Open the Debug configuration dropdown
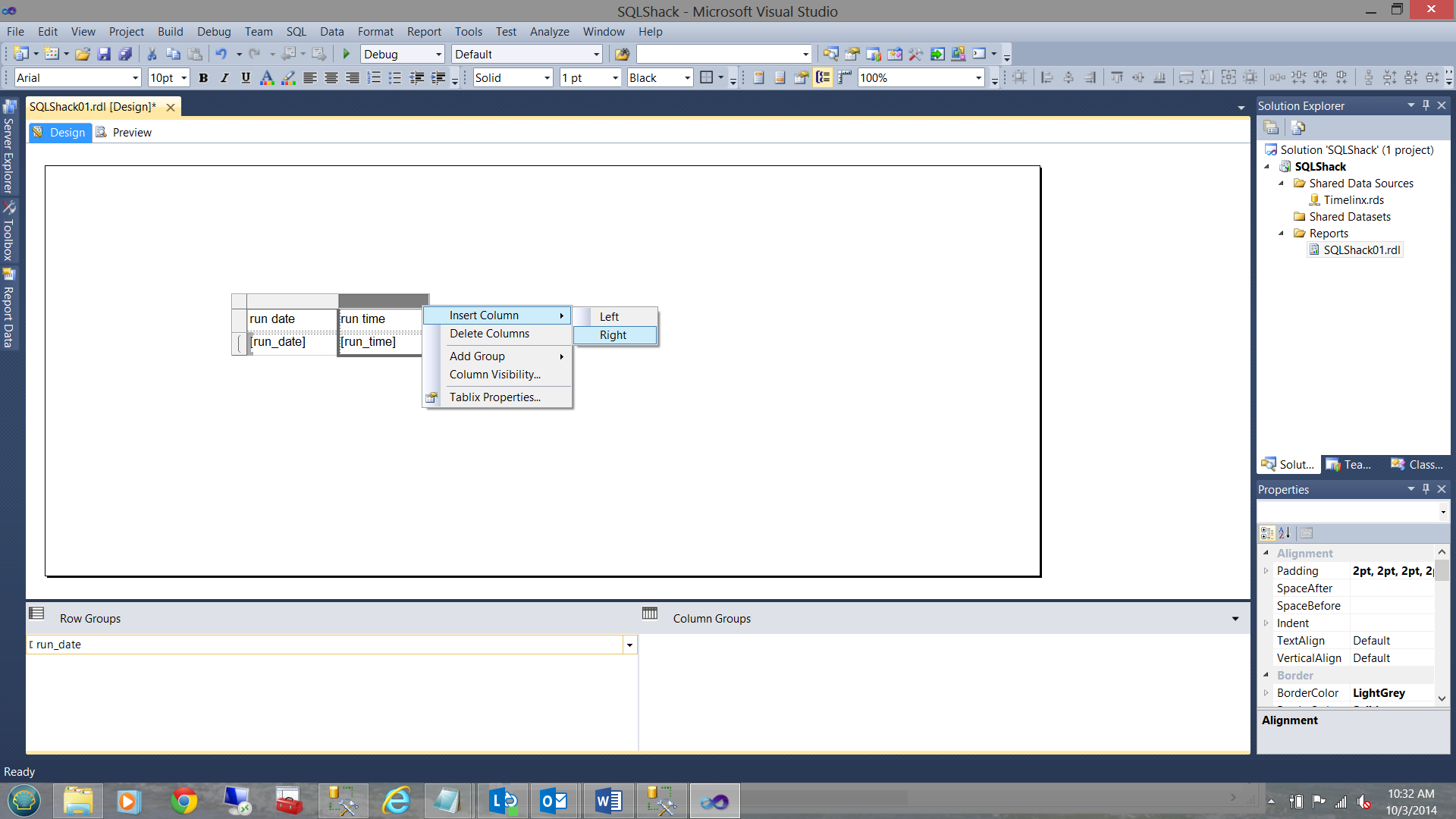This screenshot has height=819, width=1456. (x=438, y=54)
